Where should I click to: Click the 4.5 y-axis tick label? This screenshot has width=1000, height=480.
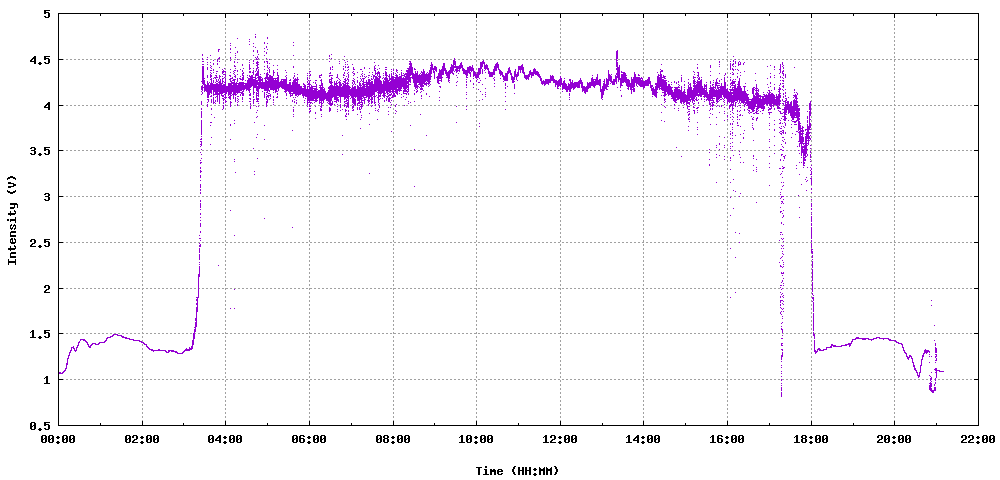click(x=41, y=60)
